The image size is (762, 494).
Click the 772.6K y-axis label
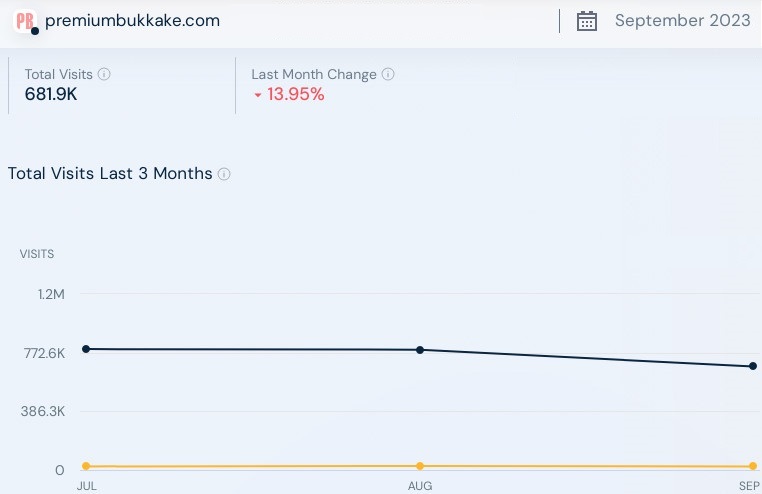point(44,353)
